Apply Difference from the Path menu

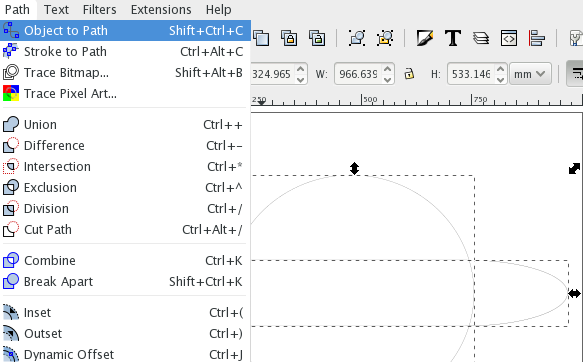click(x=125, y=146)
